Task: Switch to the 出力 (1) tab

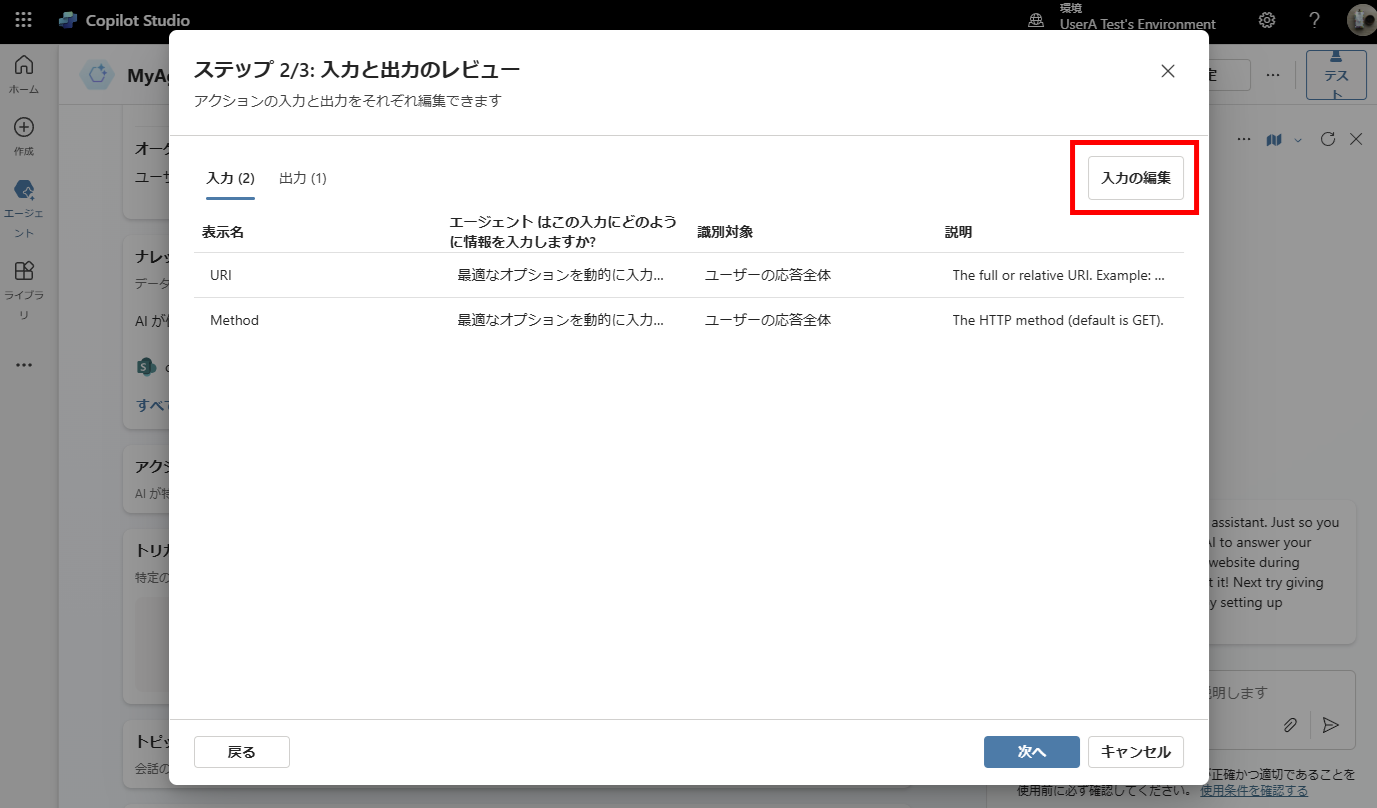Action: [302, 177]
